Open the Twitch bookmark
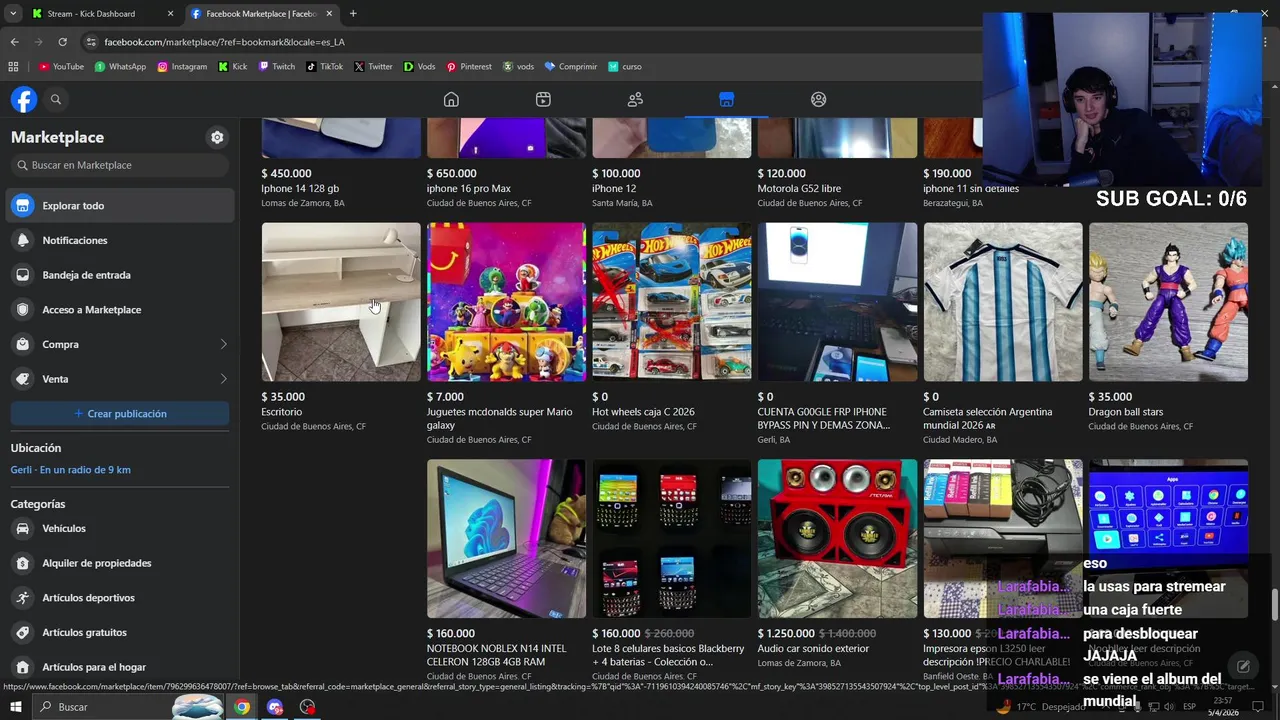This screenshot has width=1280, height=720. (x=277, y=67)
